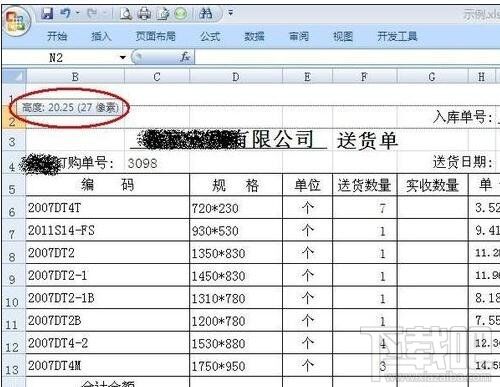Click cell 2007DT2-1B

(108, 298)
